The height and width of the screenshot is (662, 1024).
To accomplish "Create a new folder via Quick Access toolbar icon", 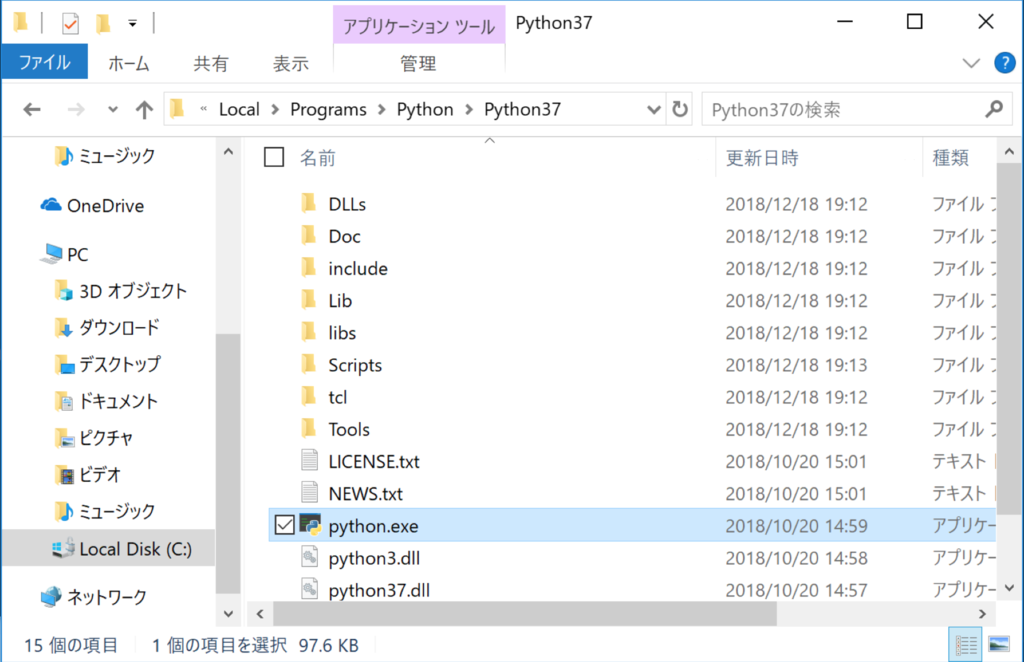I will [x=104, y=22].
